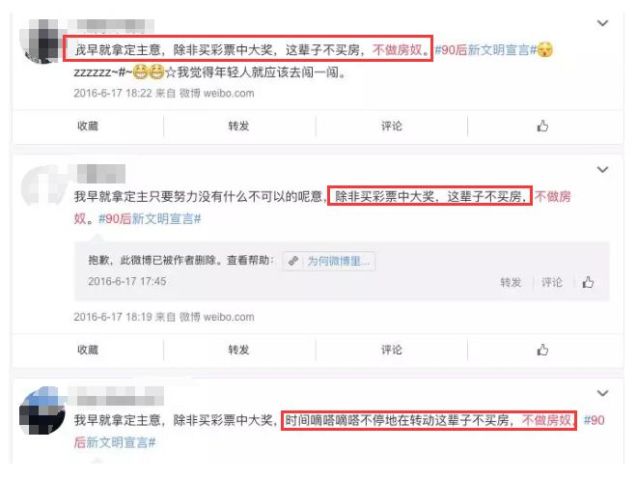This screenshot has width=637, height=480.
Task: Click 转发 inside the deleted repost box
Action: (511, 282)
